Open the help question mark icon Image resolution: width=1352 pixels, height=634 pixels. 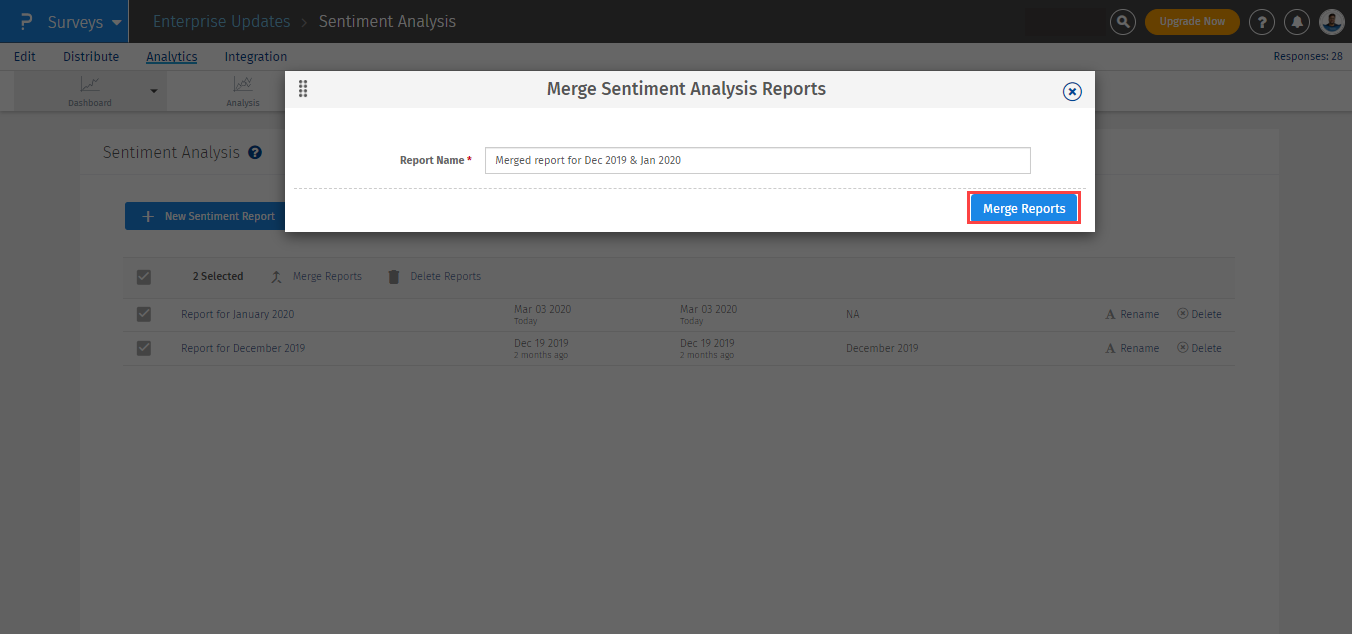click(1263, 22)
